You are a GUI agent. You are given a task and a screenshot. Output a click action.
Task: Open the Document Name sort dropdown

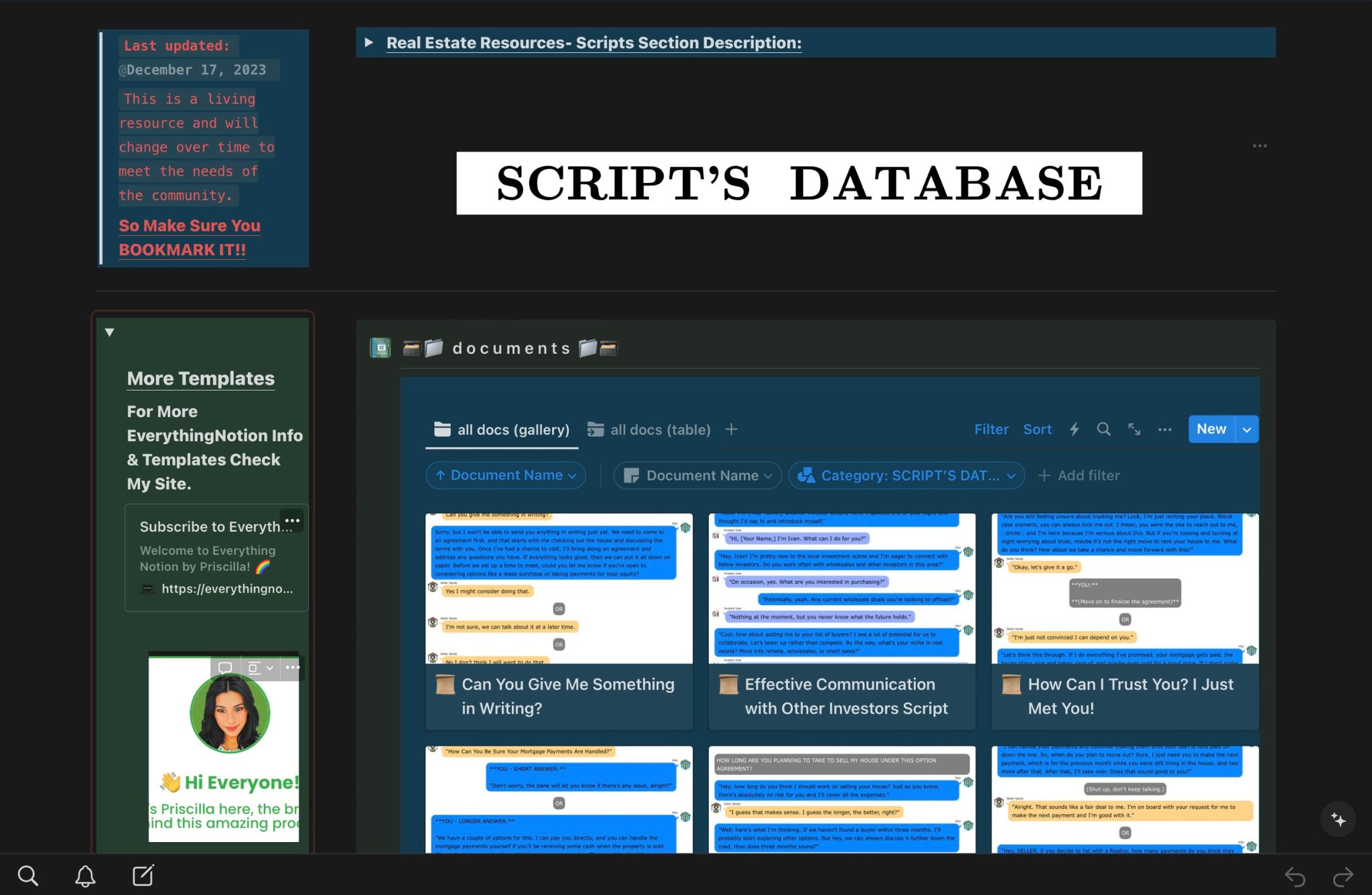coord(506,476)
